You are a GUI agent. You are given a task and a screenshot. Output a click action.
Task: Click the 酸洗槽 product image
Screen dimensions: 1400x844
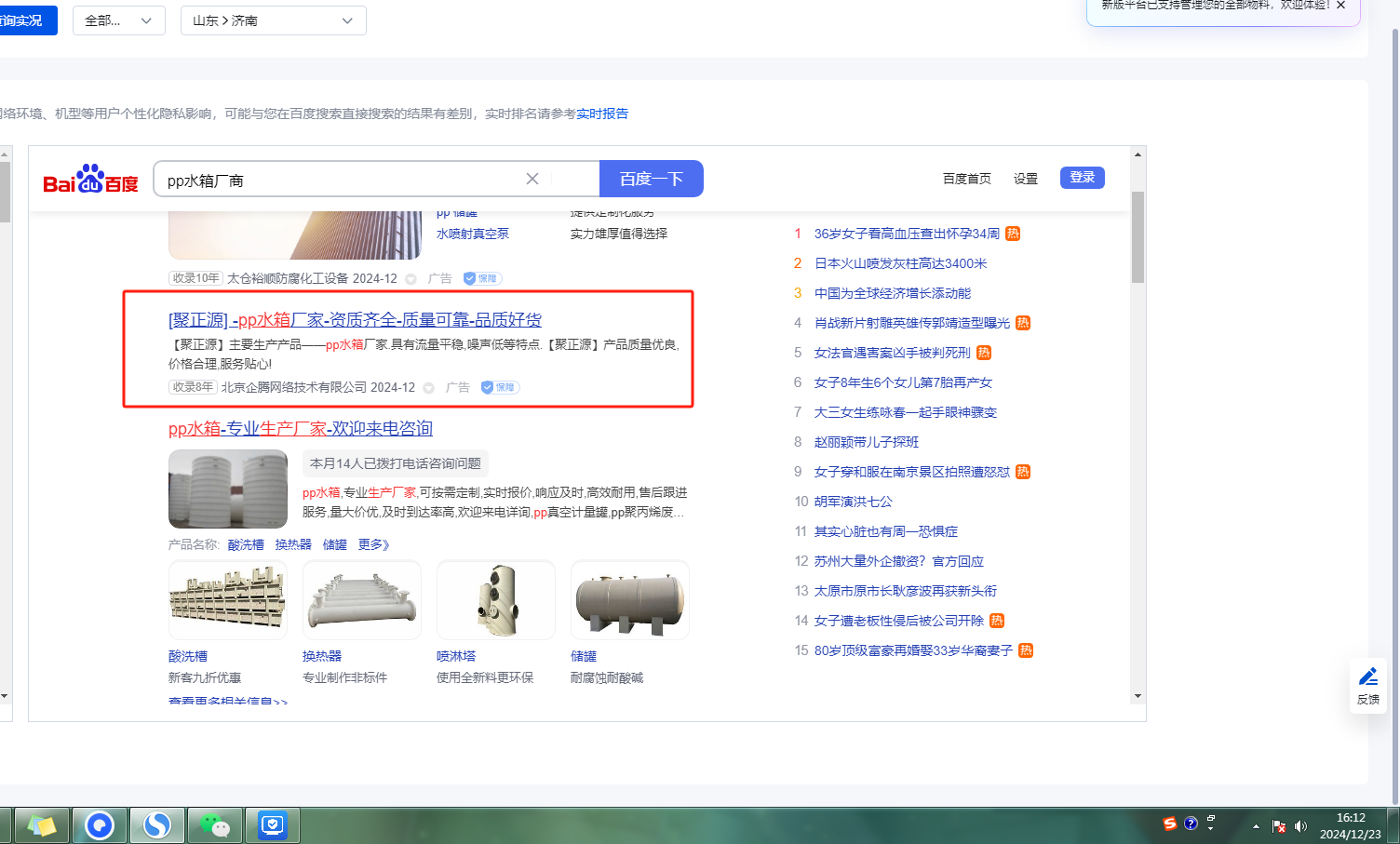(228, 600)
